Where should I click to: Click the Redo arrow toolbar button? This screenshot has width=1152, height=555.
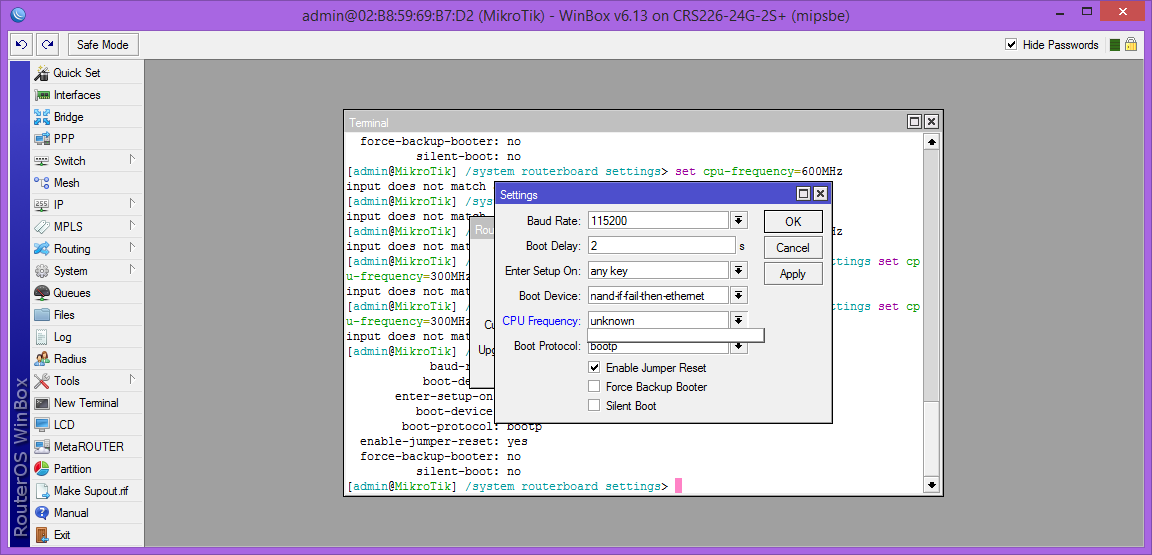48,45
